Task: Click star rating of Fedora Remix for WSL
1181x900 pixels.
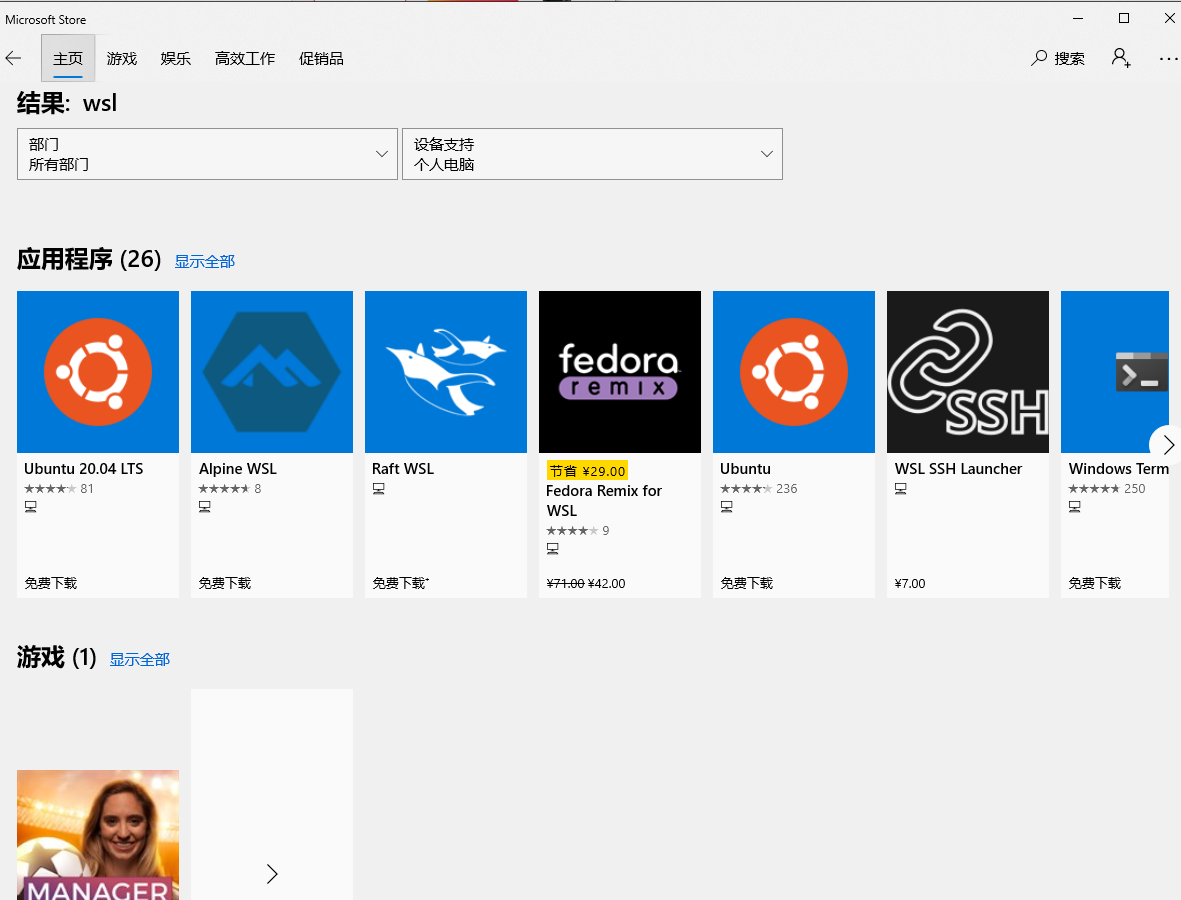Action: pos(572,531)
